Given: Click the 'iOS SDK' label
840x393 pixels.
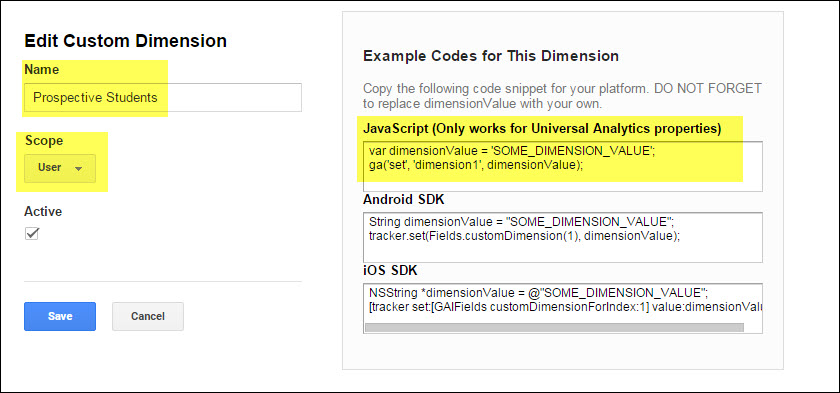Looking at the screenshot, I should pyautogui.click(x=390, y=271).
